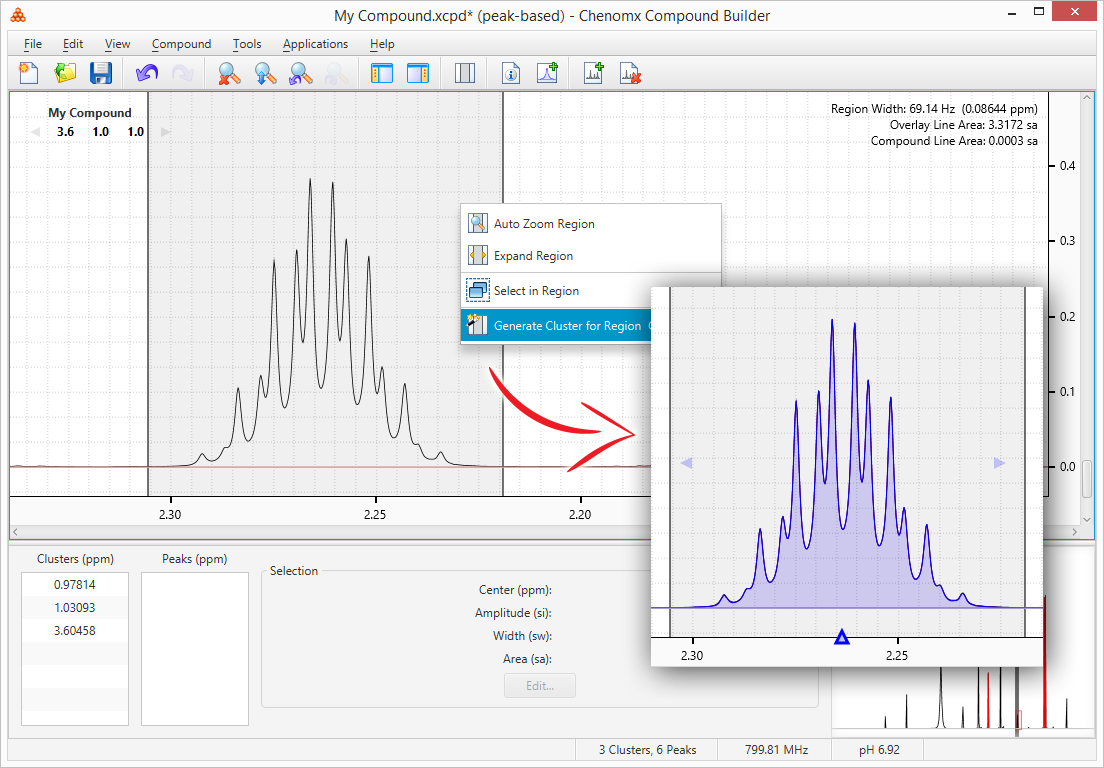Choose Expand Region from context menu
The height and width of the screenshot is (768, 1104).
tap(591, 256)
